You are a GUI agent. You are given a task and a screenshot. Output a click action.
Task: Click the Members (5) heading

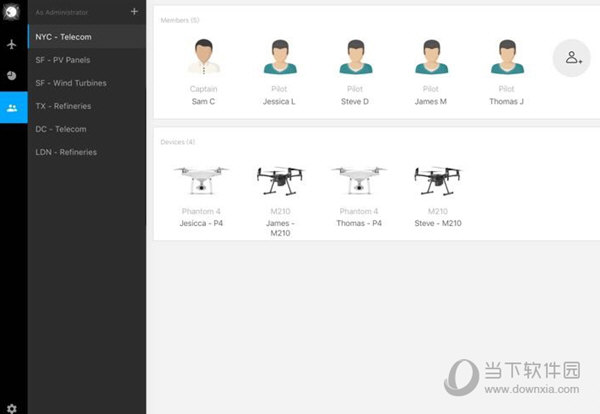pyautogui.click(x=180, y=20)
